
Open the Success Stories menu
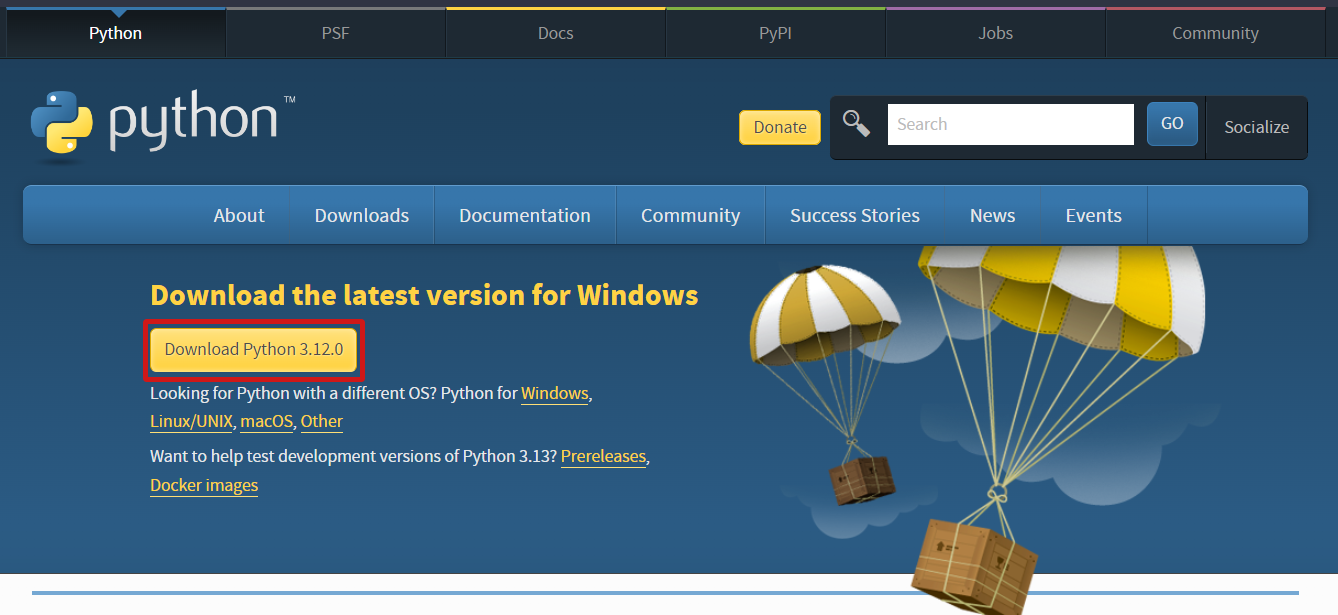coord(854,214)
